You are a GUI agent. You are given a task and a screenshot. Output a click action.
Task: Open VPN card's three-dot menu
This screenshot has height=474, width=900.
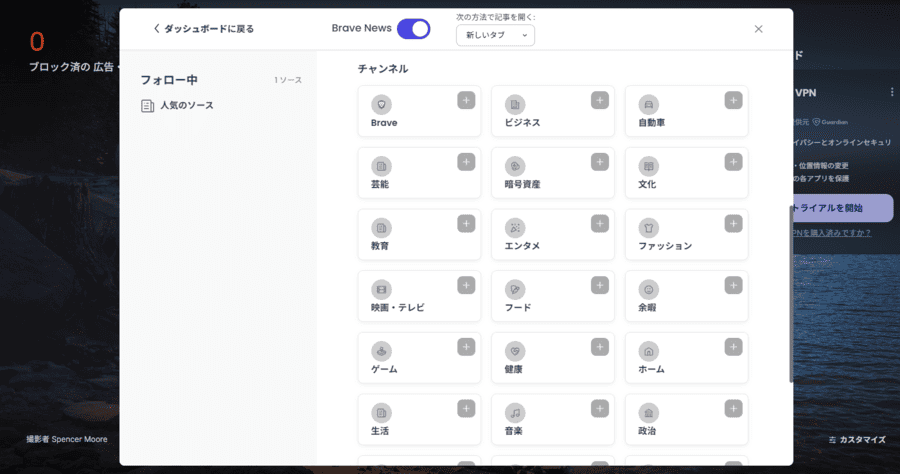click(x=891, y=92)
